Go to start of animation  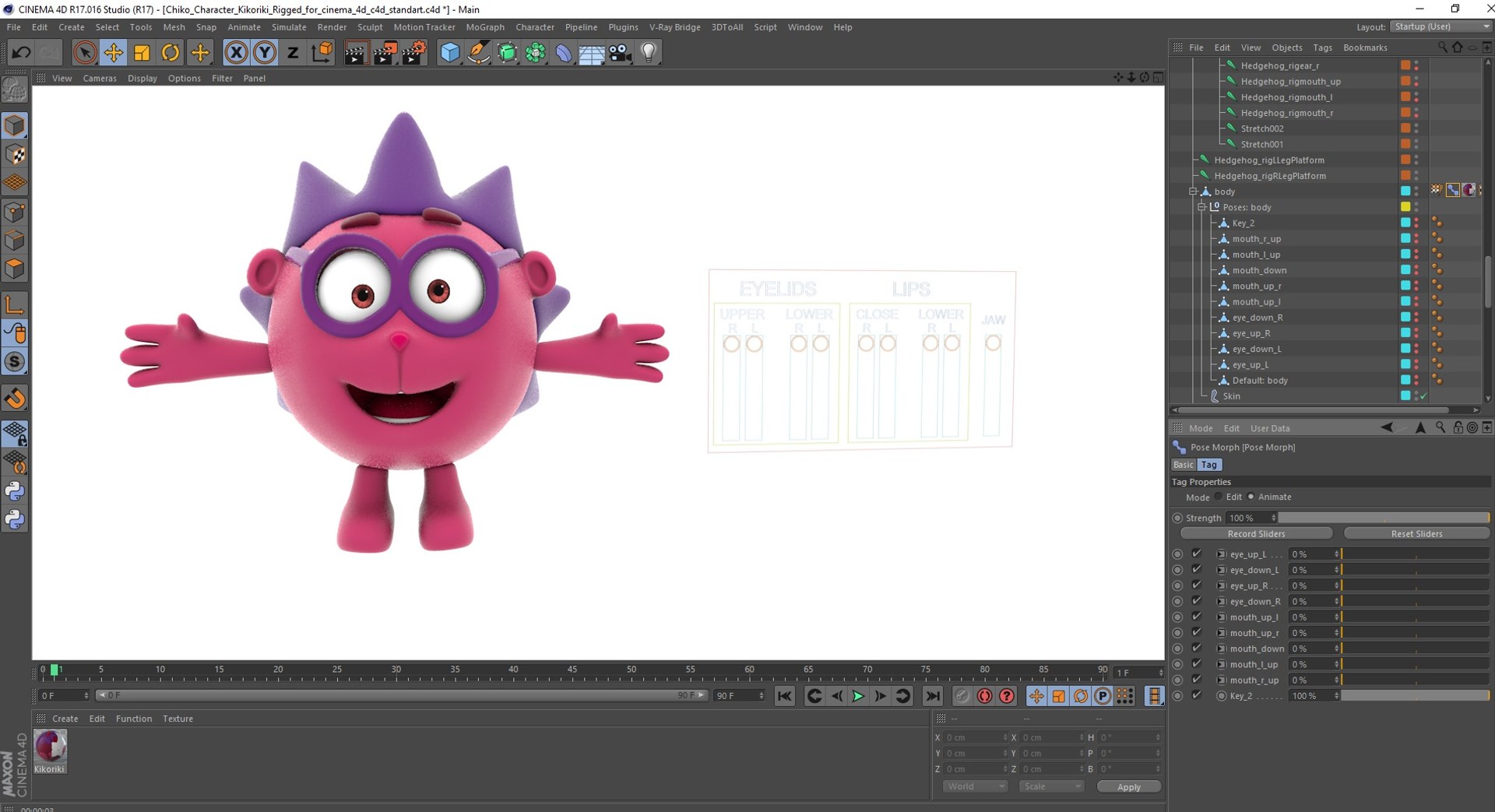(784, 696)
